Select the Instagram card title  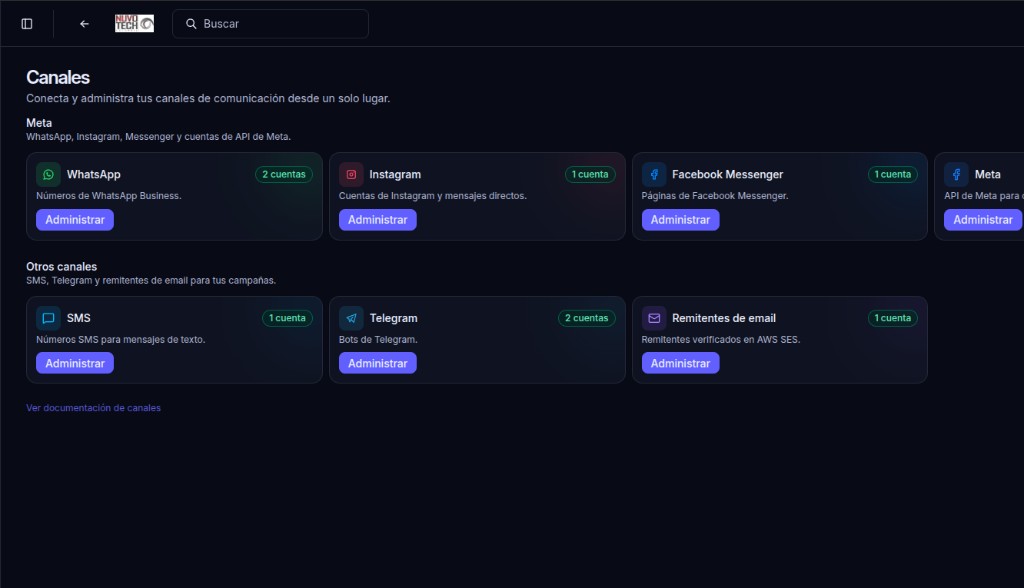coord(395,174)
